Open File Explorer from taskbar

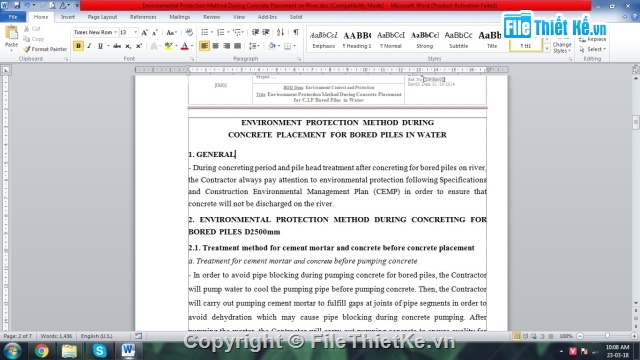pos(69,351)
